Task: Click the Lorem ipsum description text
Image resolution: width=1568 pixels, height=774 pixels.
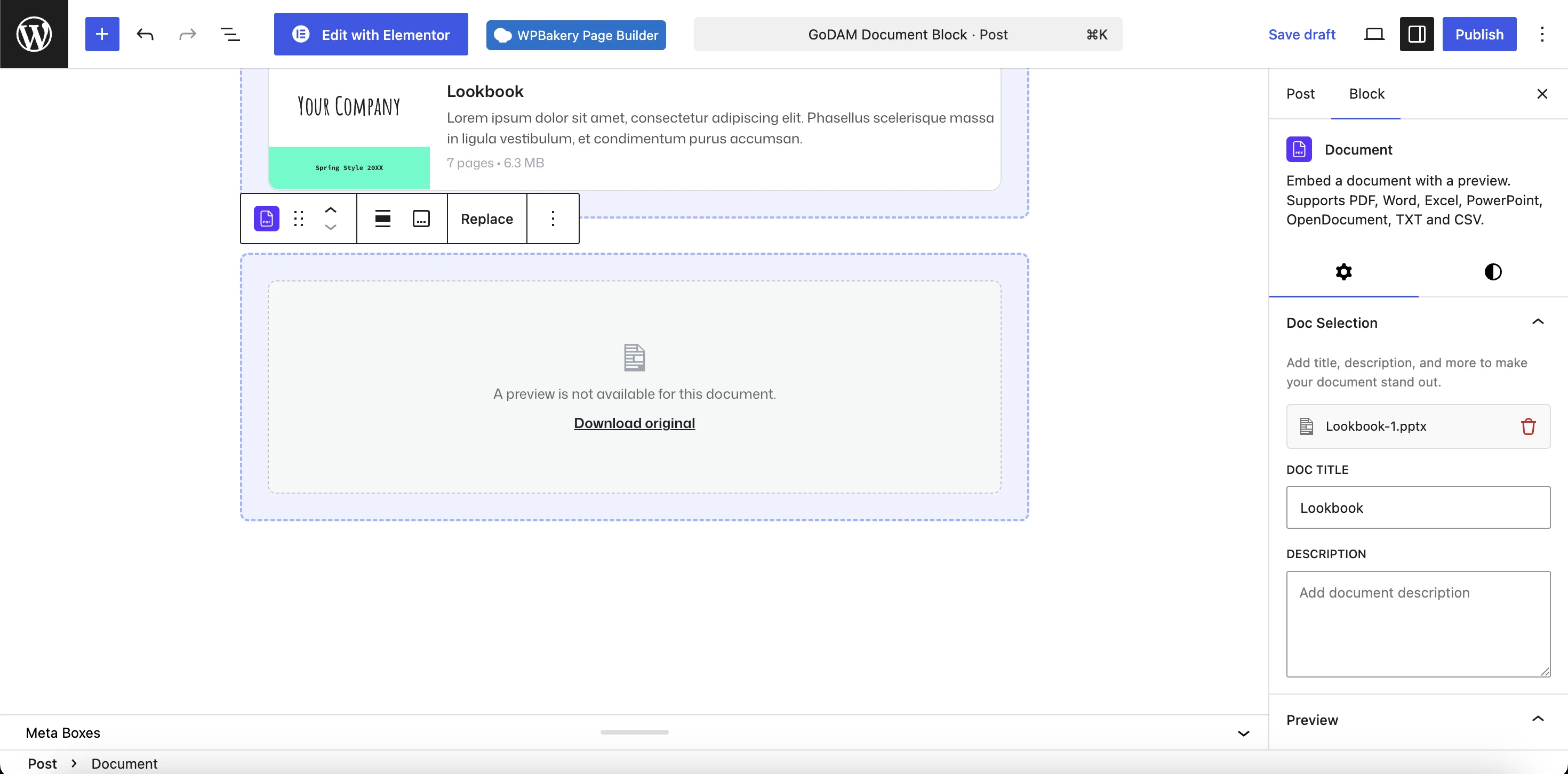Action: [x=720, y=128]
